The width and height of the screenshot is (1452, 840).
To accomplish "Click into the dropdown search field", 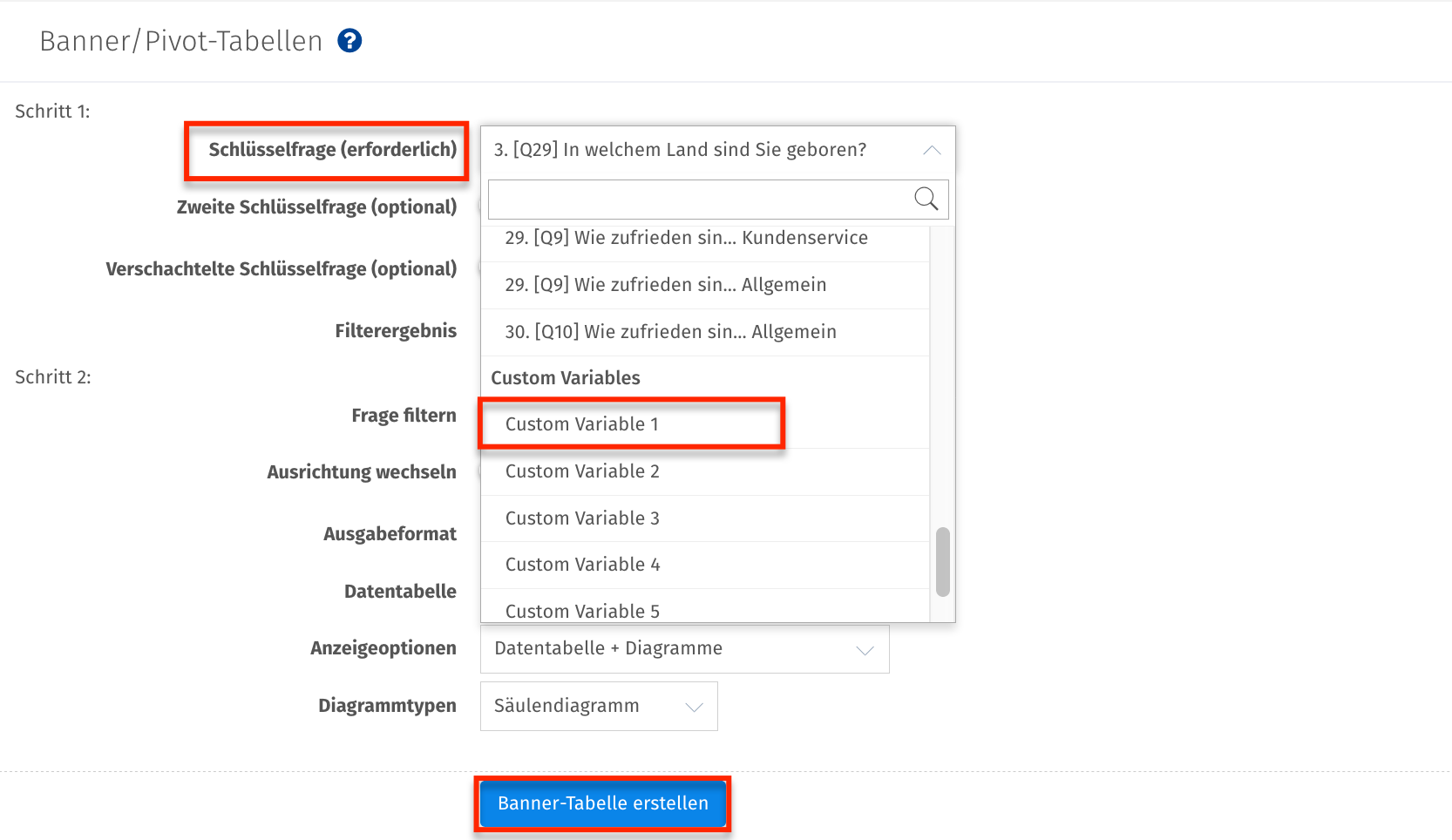I will pos(697,200).
